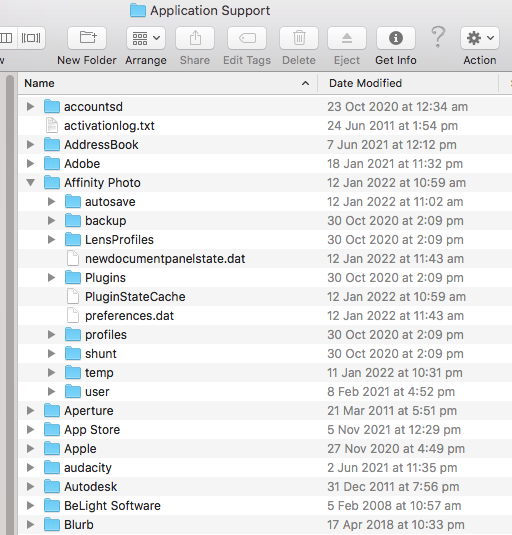Viewport: 512px width, 535px height.
Task: Select the App Store row name
Action: (x=92, y=430)
